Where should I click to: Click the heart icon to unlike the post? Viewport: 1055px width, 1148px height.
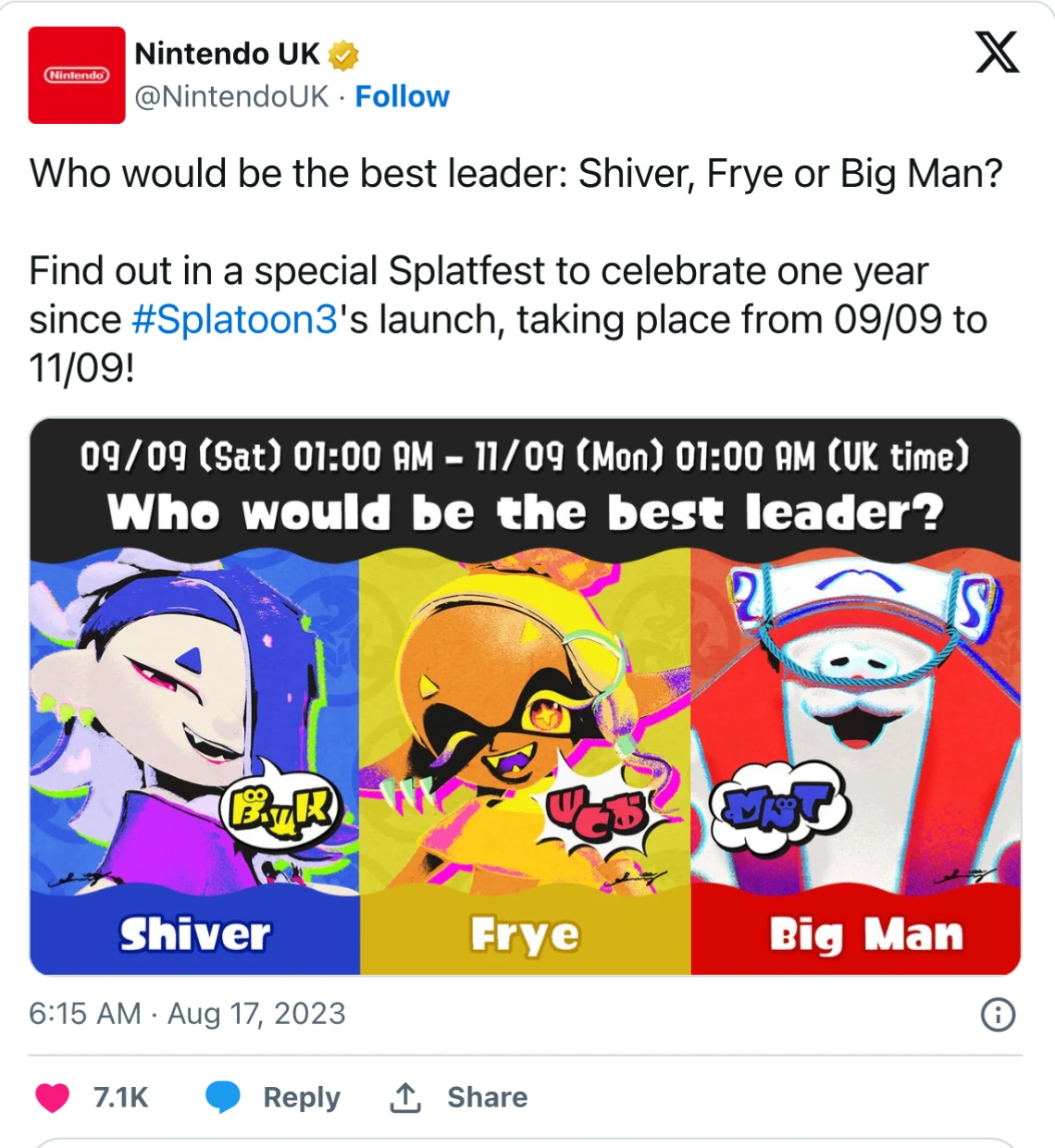click(53, 1097)
